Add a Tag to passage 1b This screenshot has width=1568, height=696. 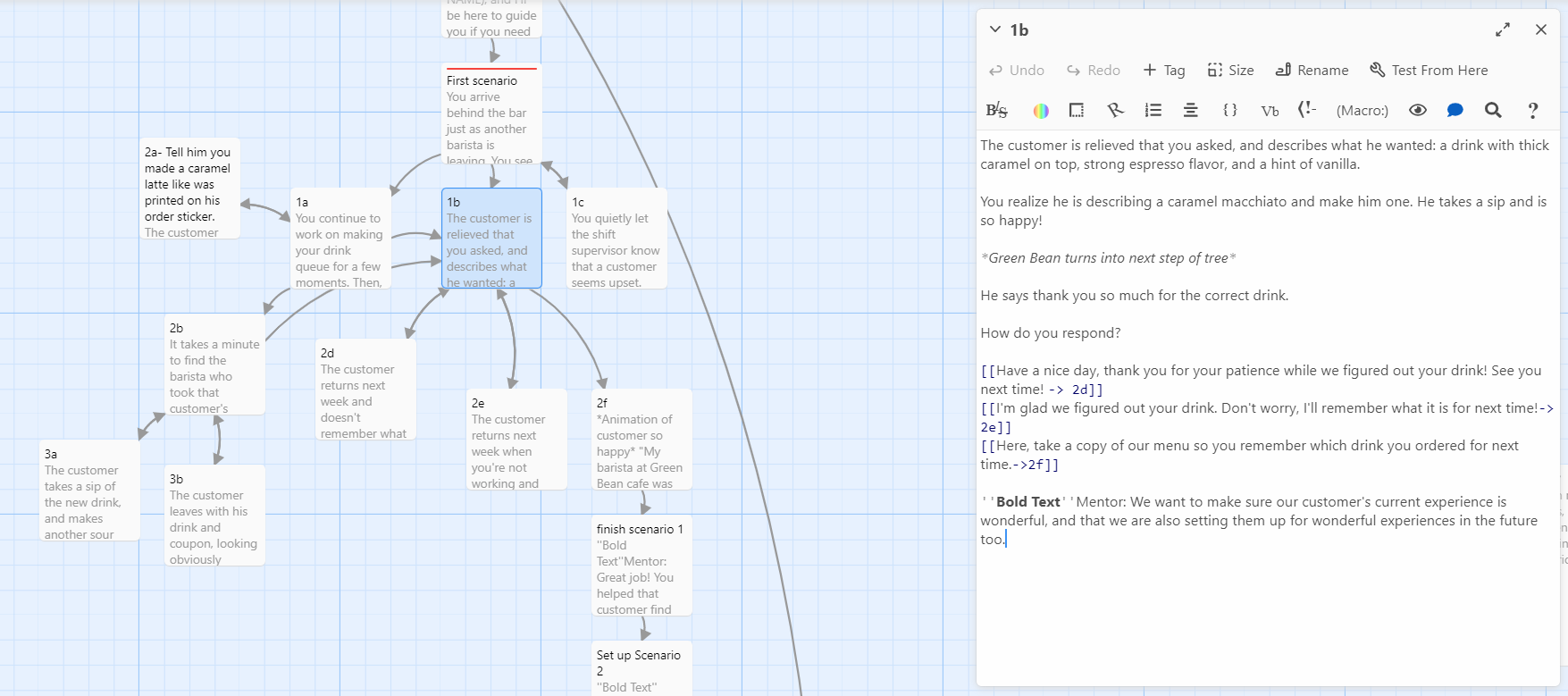(x=1164, y=70)
